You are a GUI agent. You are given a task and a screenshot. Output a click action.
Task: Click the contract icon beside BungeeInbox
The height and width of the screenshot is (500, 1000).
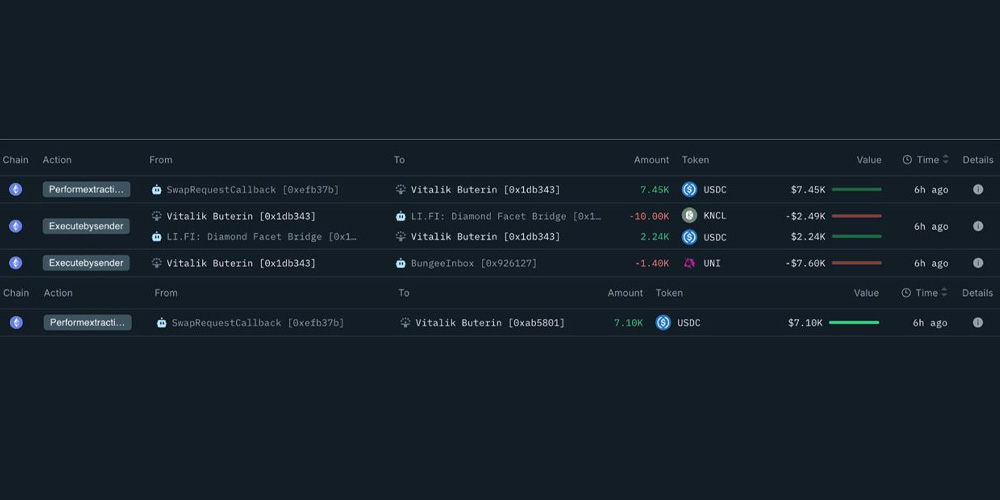click(401, 263)
